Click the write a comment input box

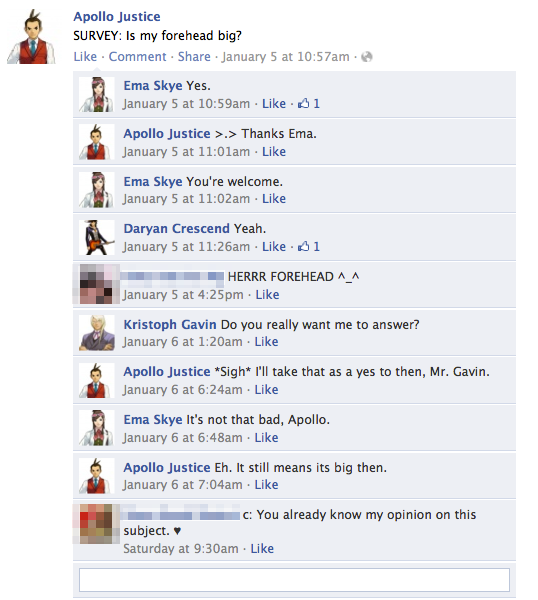[x=294, y=580]
